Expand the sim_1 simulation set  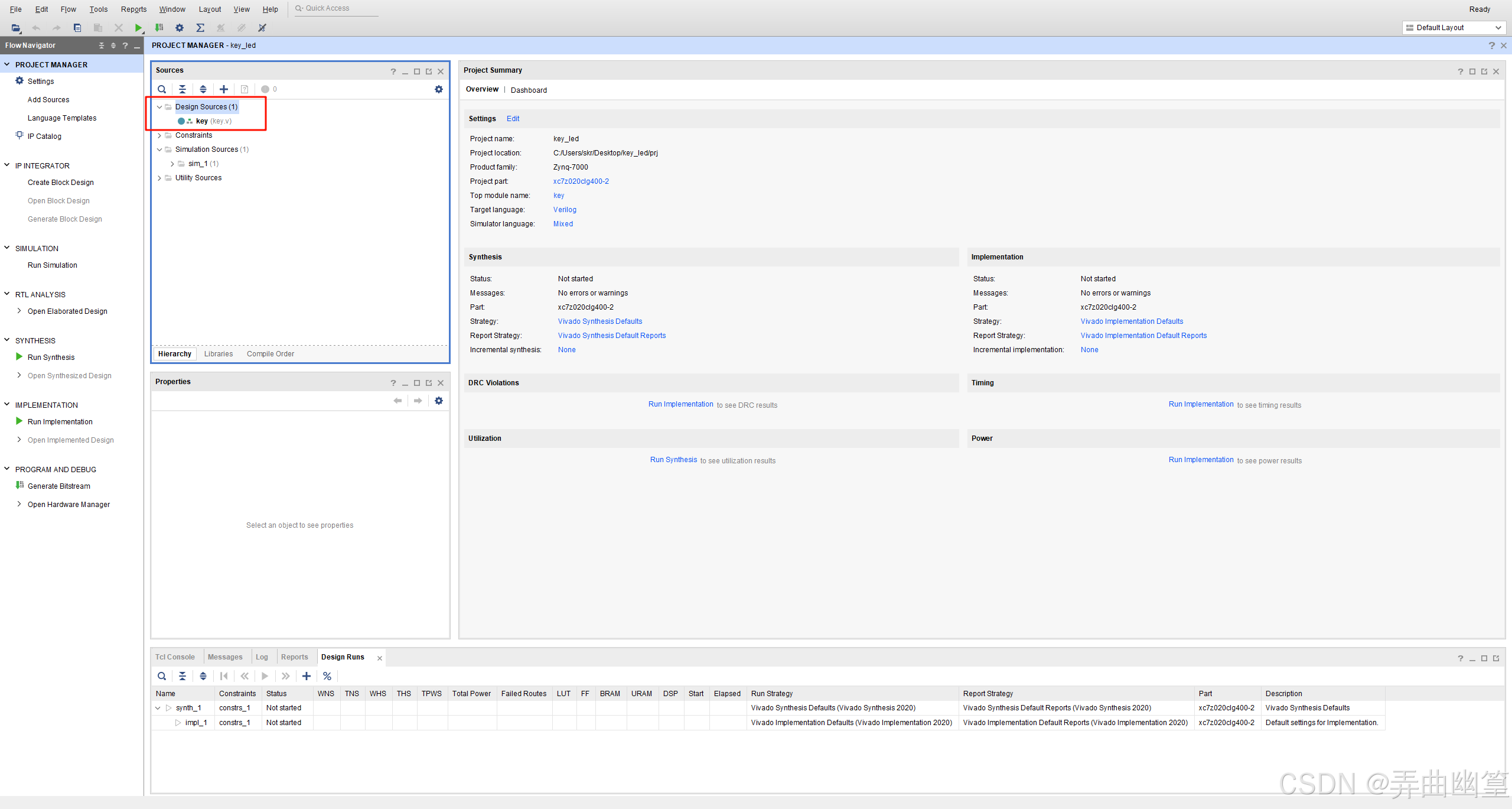click(172, 164)
